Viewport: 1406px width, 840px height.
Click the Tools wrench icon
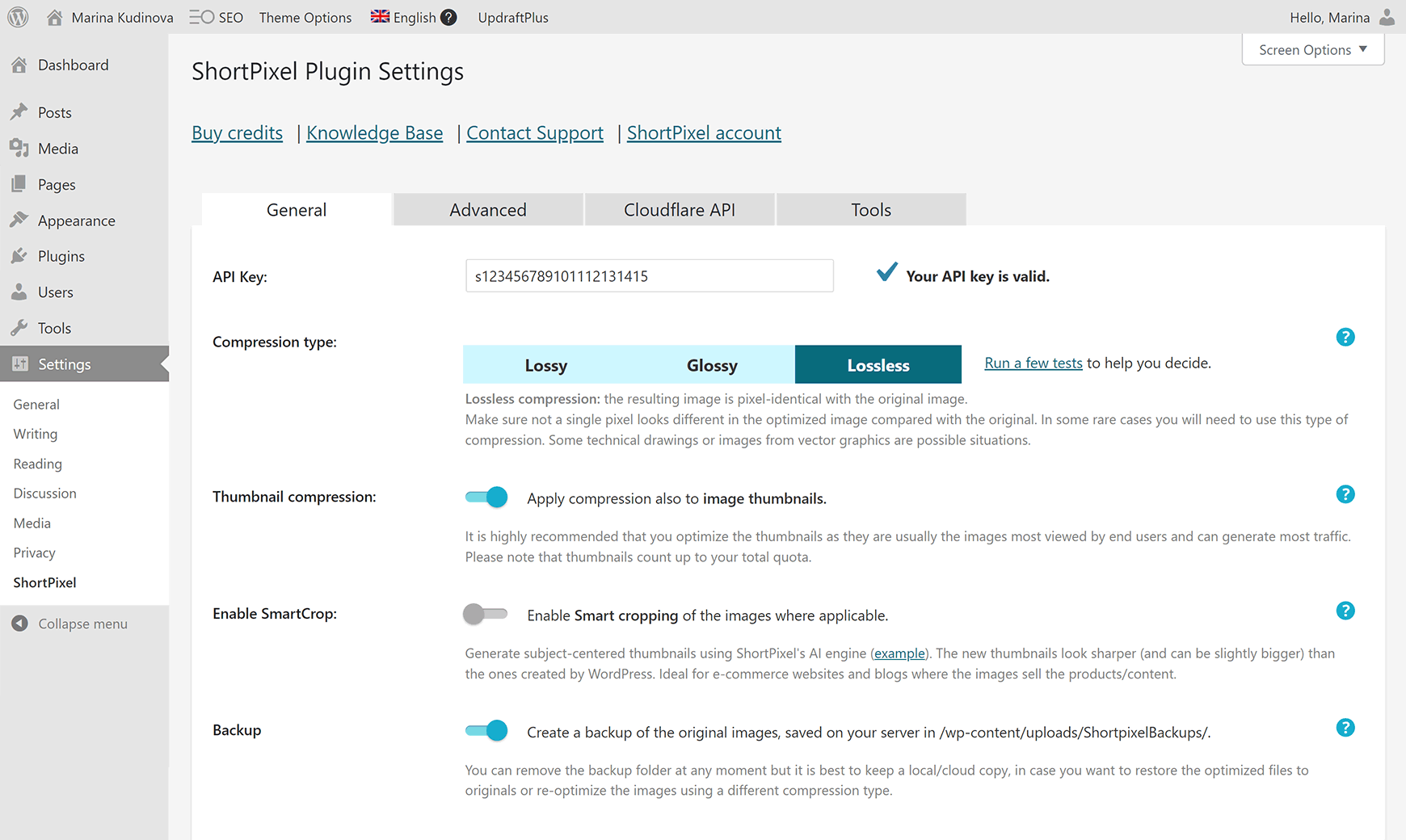coord(19,328)
